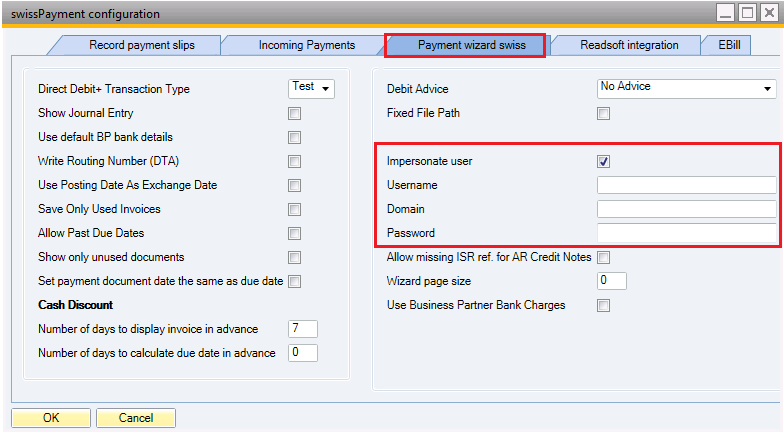Switch to Record payment slips tab
Image resolution: width=784 pixels, height=432 pixels.
point(141,45)
